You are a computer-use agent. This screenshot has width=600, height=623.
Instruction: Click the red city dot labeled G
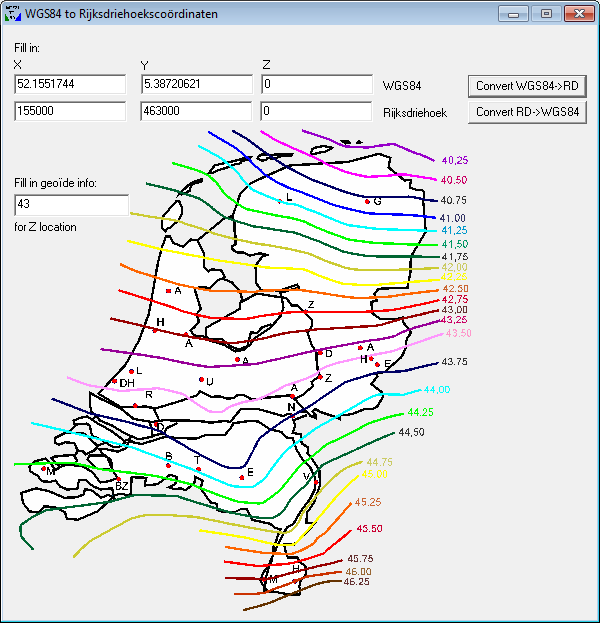(x=367, y=202)
